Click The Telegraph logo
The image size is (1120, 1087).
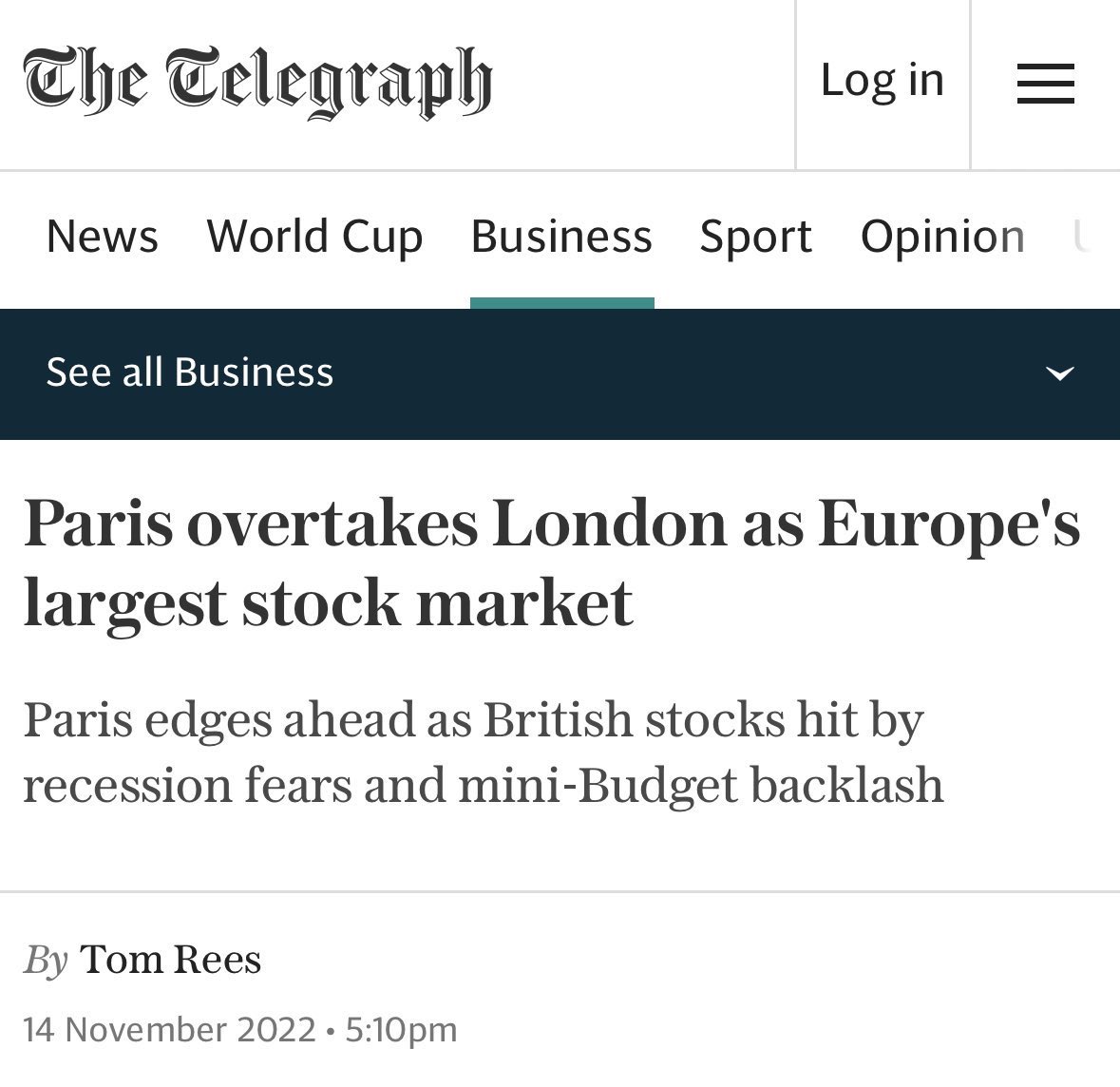point(257,82)
